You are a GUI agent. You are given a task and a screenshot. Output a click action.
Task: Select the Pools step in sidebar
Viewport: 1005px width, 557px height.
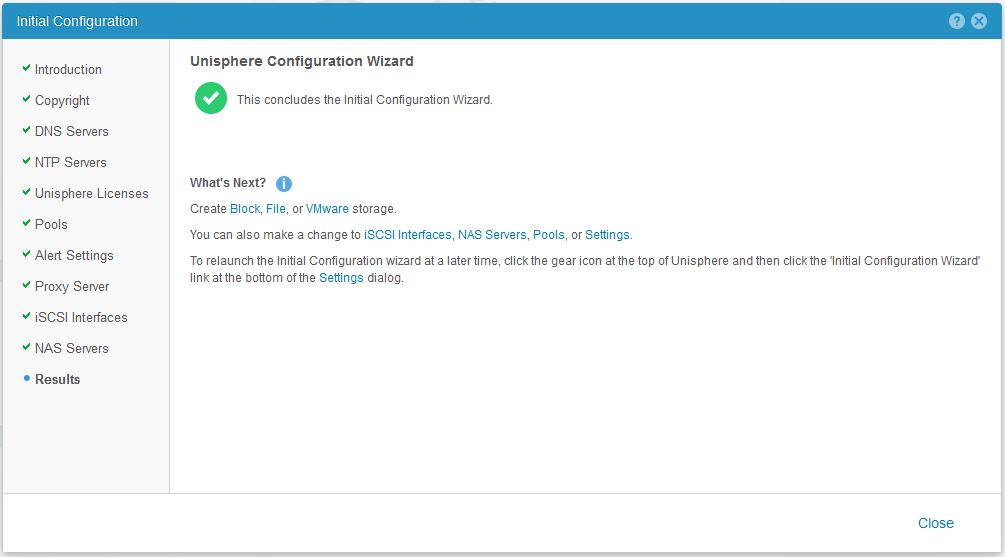(51, 224)
